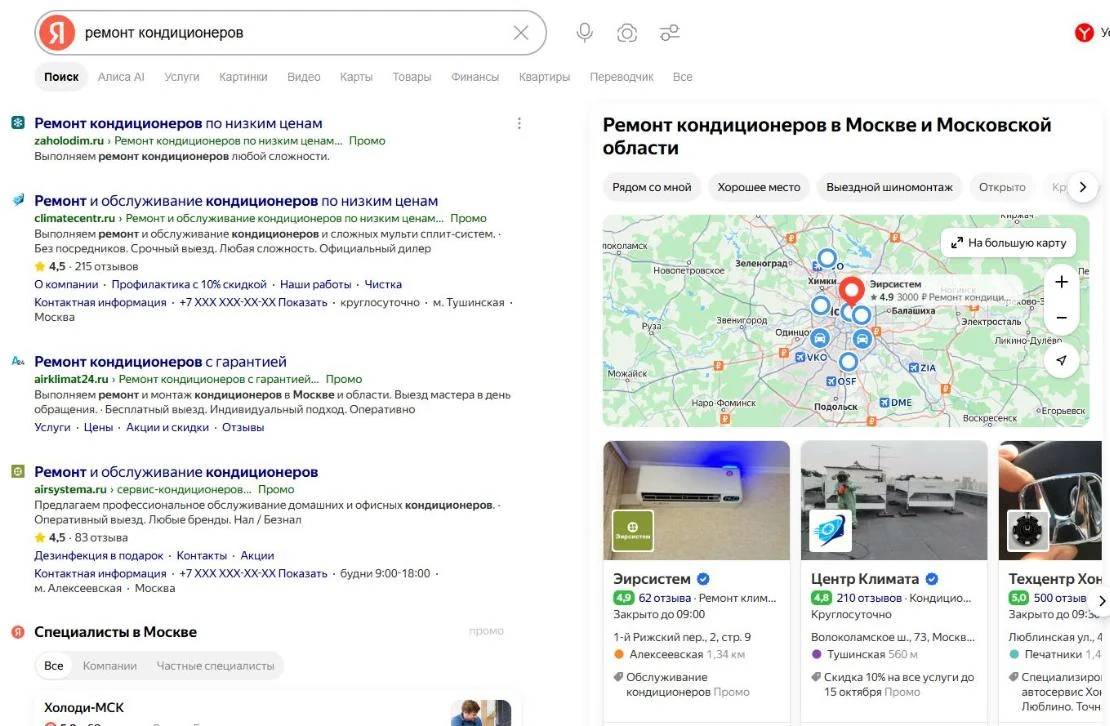Start voice search with microphone icon
The height and width of the screenshot is (726, 1110).
[584, 33]
